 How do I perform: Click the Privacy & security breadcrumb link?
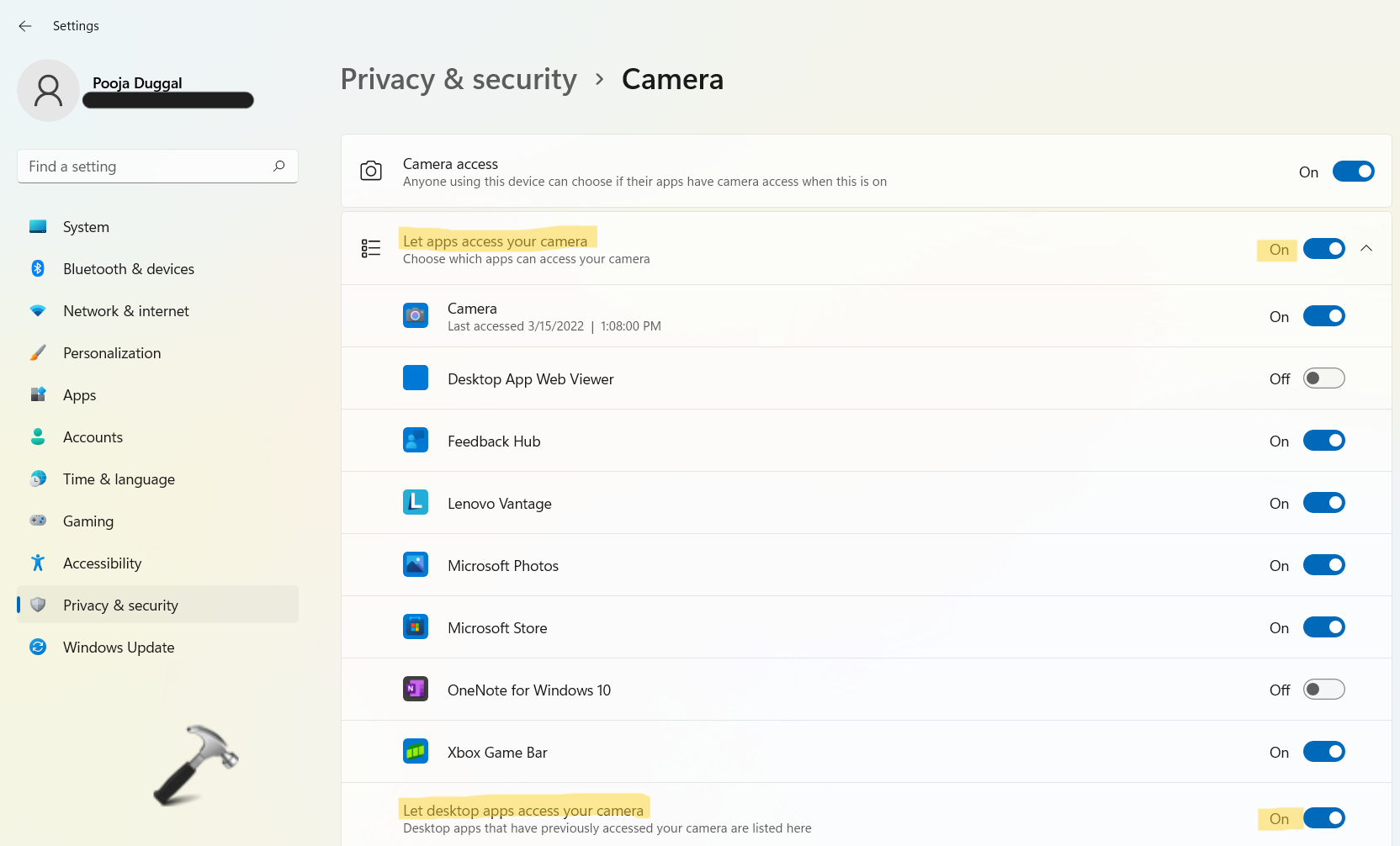point(459,79)
